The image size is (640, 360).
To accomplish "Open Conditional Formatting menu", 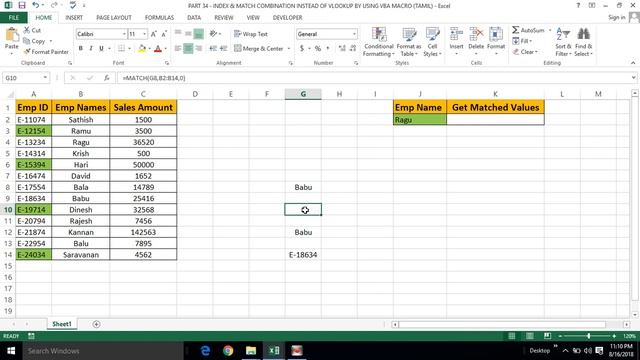I will 379,42.
